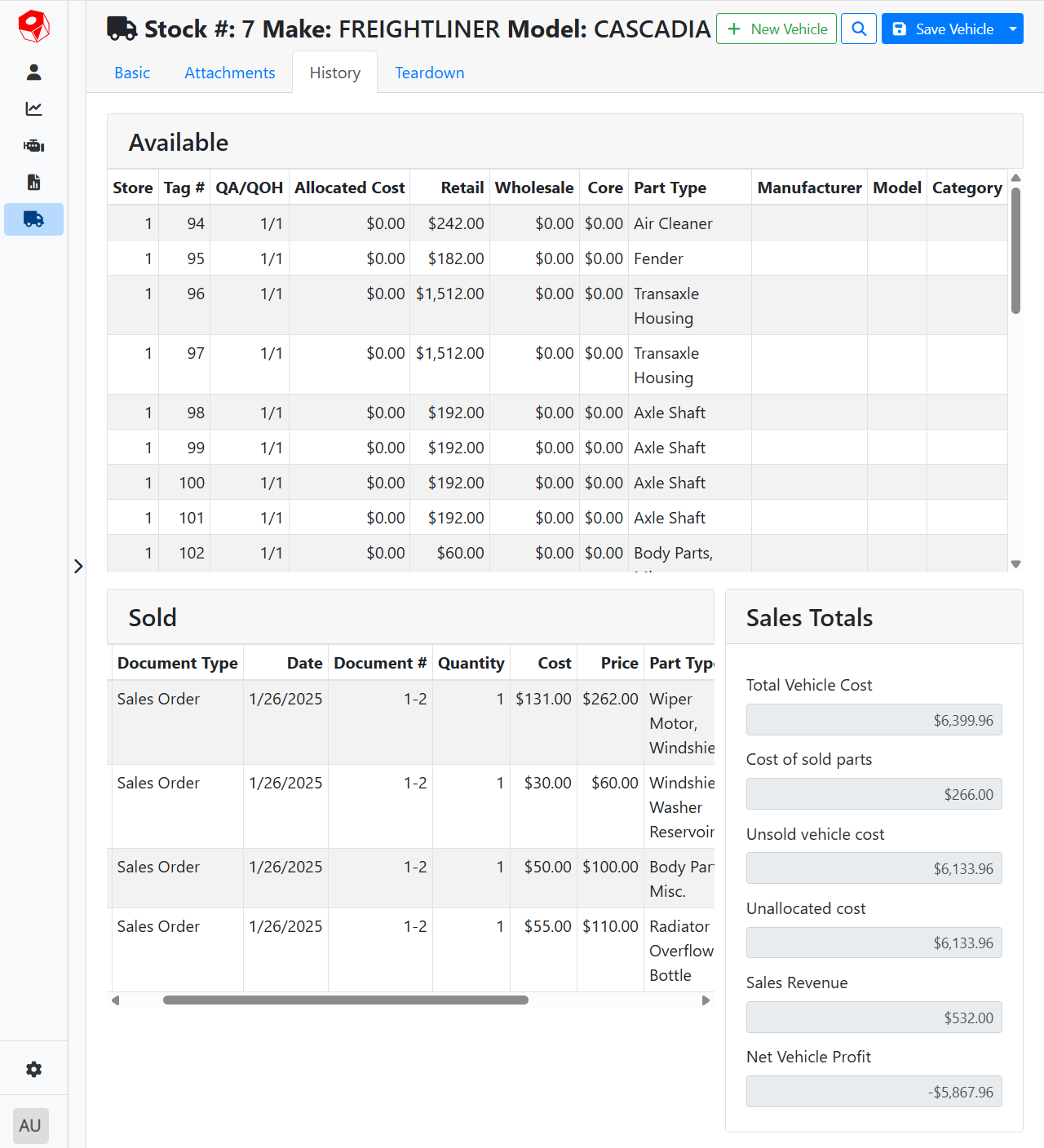Open the engine parts sidebar icon

(33, 146)
